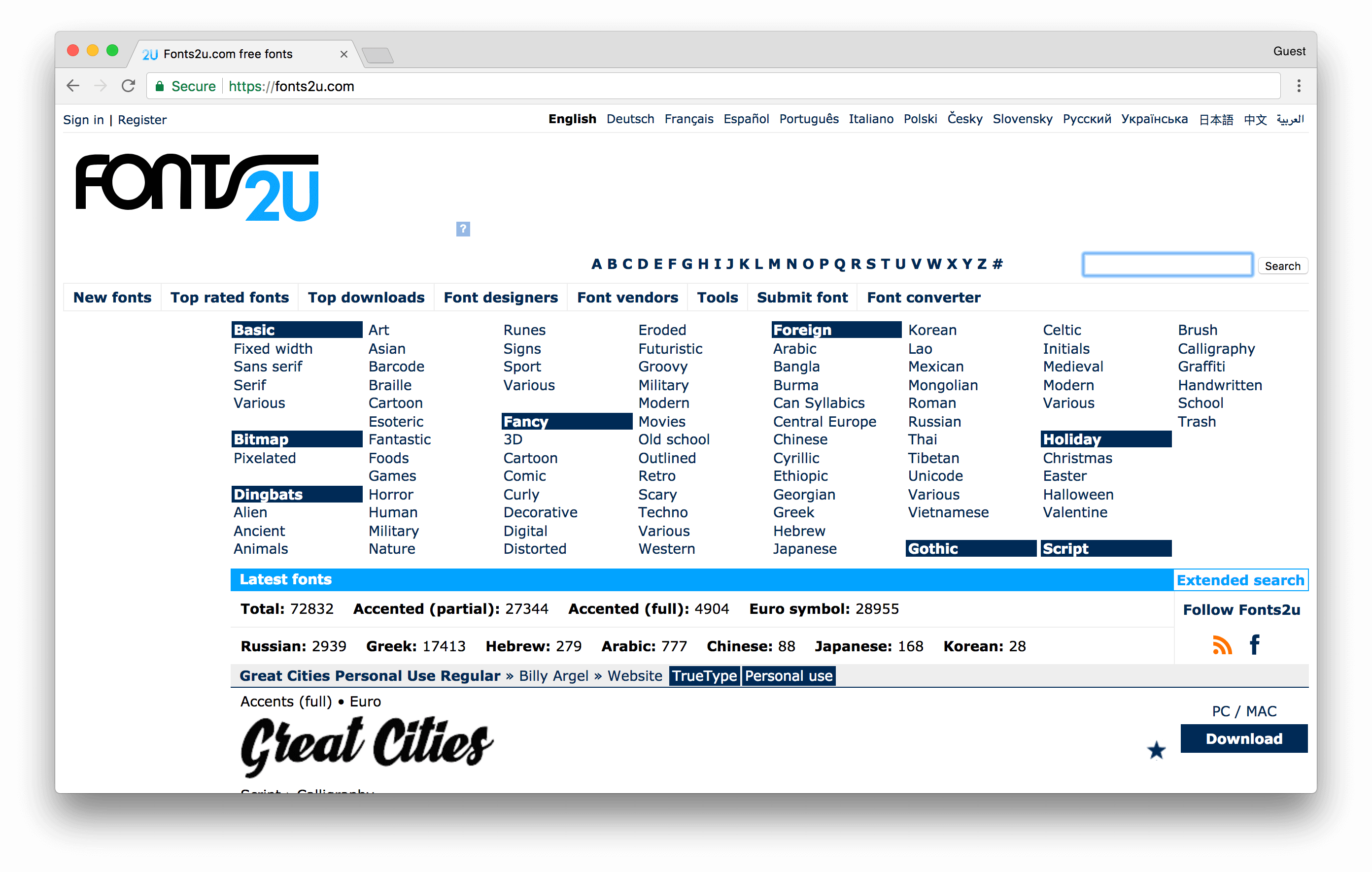The width and height of the screenshot is (1372, 872).
Task: Click the RSS feed icon
Action: pos(1222,643)
